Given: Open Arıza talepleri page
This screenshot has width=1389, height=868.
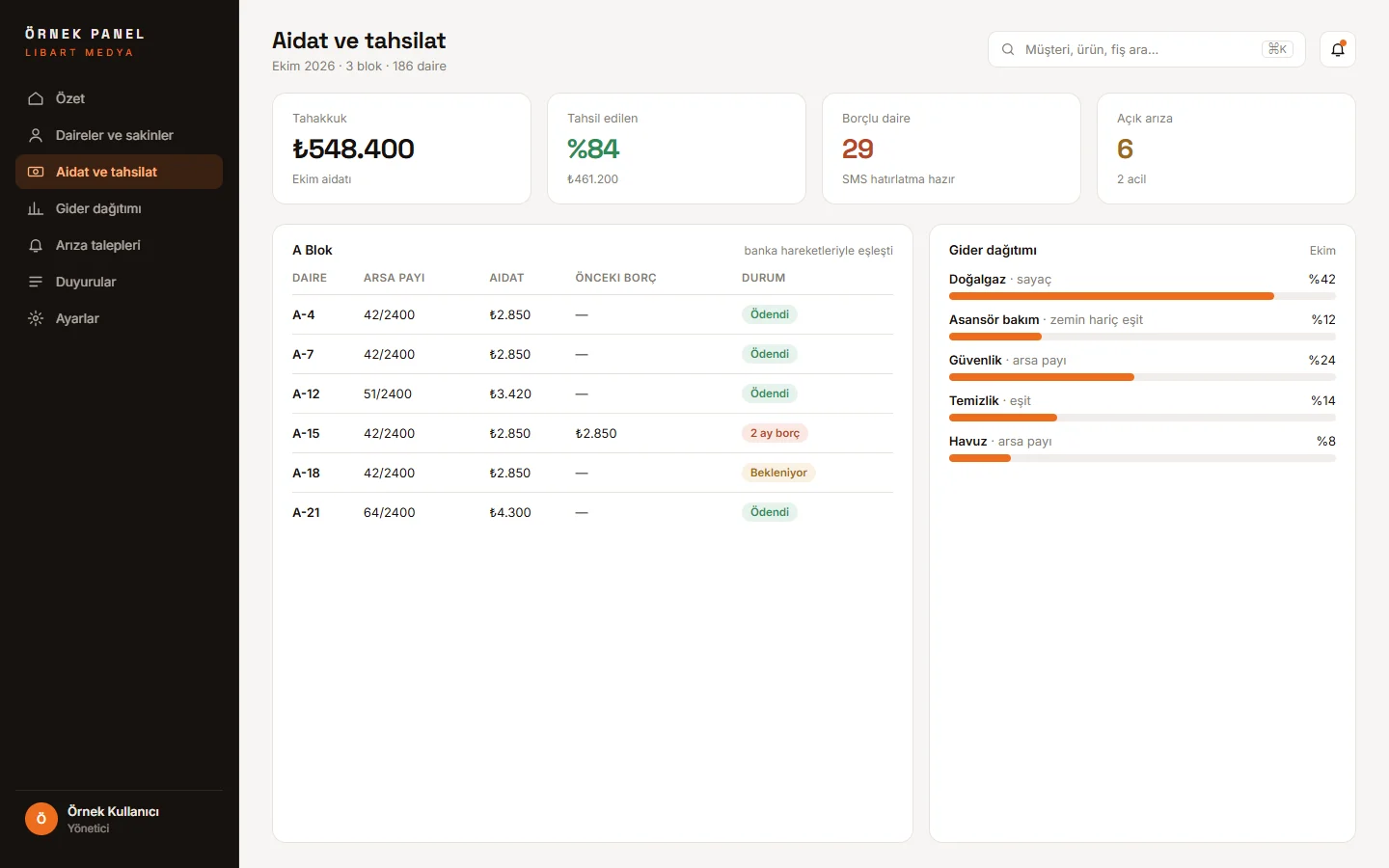Looking at the screenshot, I should pos(120,245).
